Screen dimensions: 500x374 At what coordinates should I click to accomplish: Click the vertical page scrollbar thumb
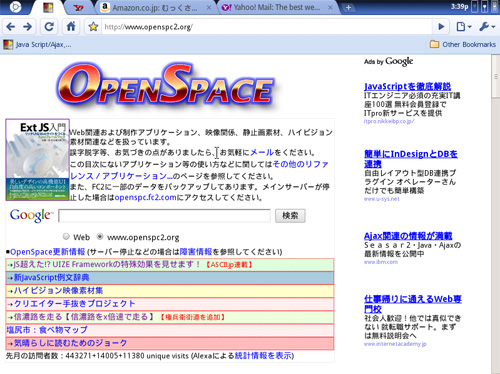pos(495,77)
